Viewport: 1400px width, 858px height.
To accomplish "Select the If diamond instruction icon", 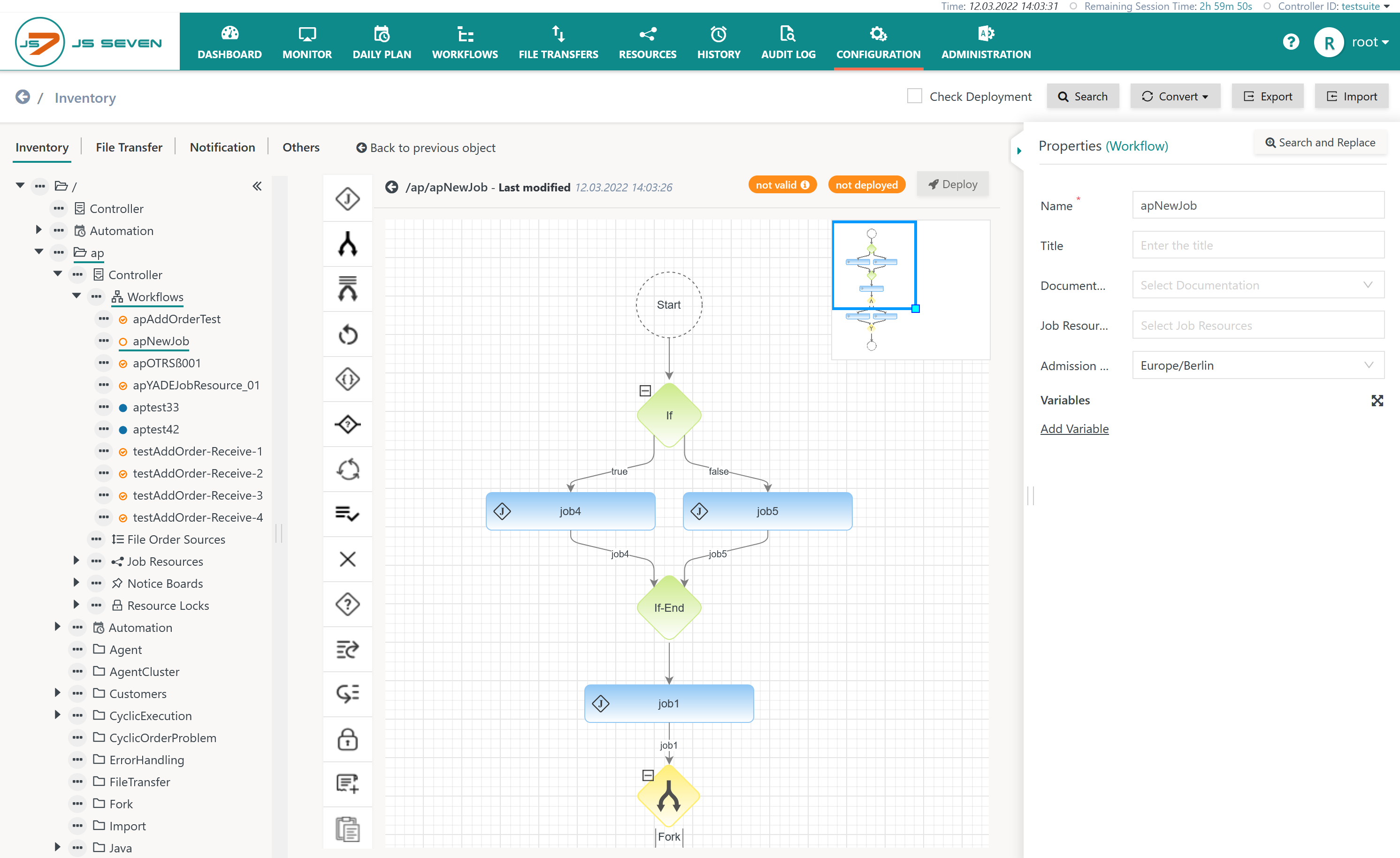I will (347, 424).
